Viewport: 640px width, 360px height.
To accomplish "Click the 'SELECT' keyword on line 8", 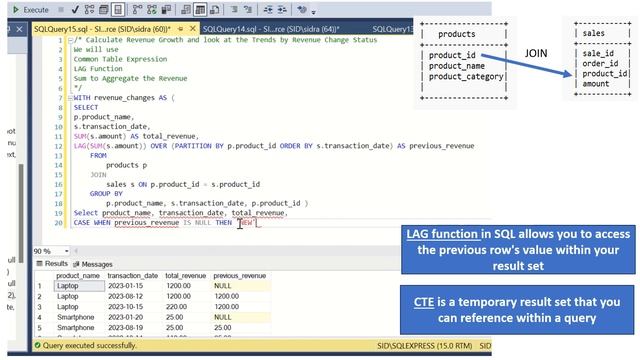I will 86,107.
